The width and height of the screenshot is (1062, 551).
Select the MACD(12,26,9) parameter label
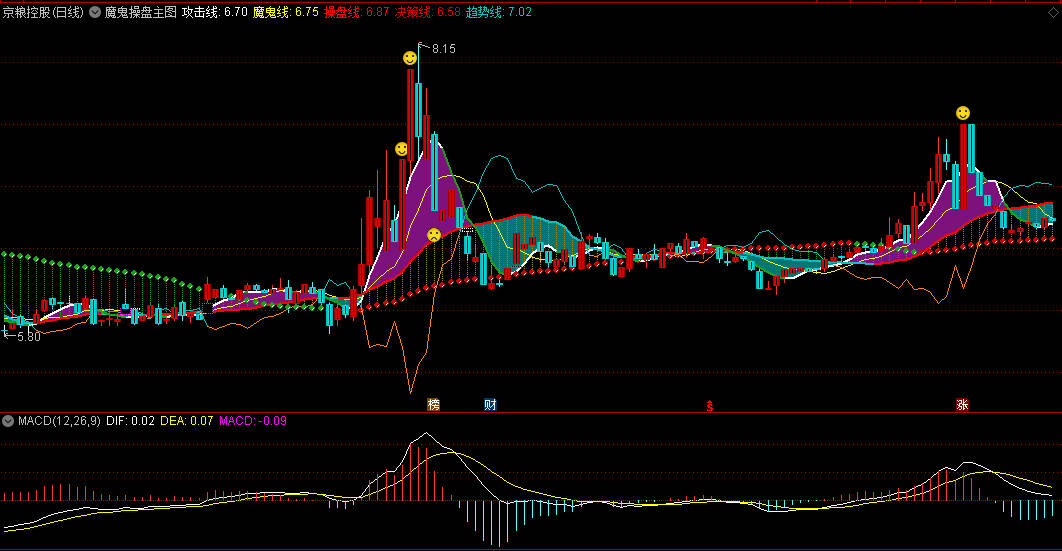59,421
